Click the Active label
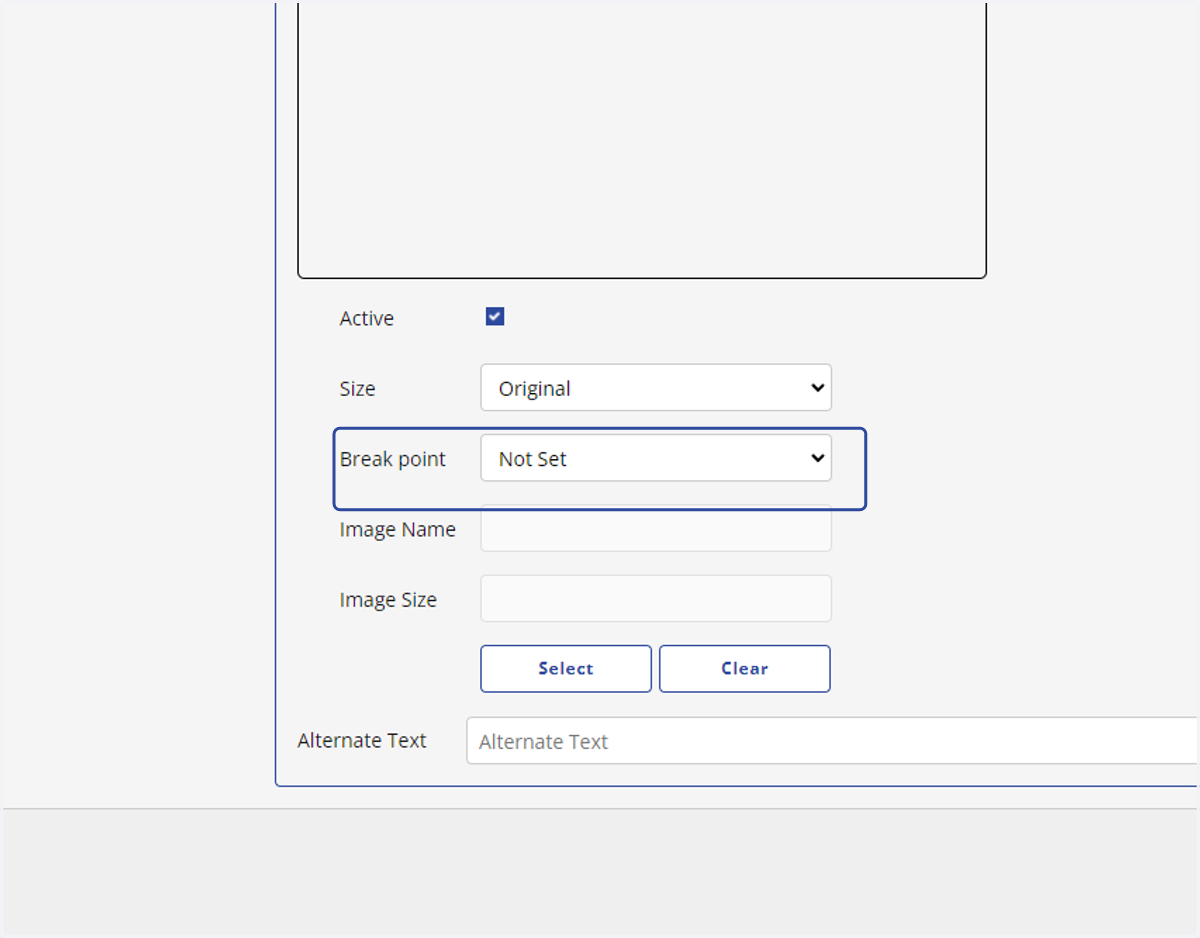The width and height of the screenshot is (1200, 938). tap(367, 318)
